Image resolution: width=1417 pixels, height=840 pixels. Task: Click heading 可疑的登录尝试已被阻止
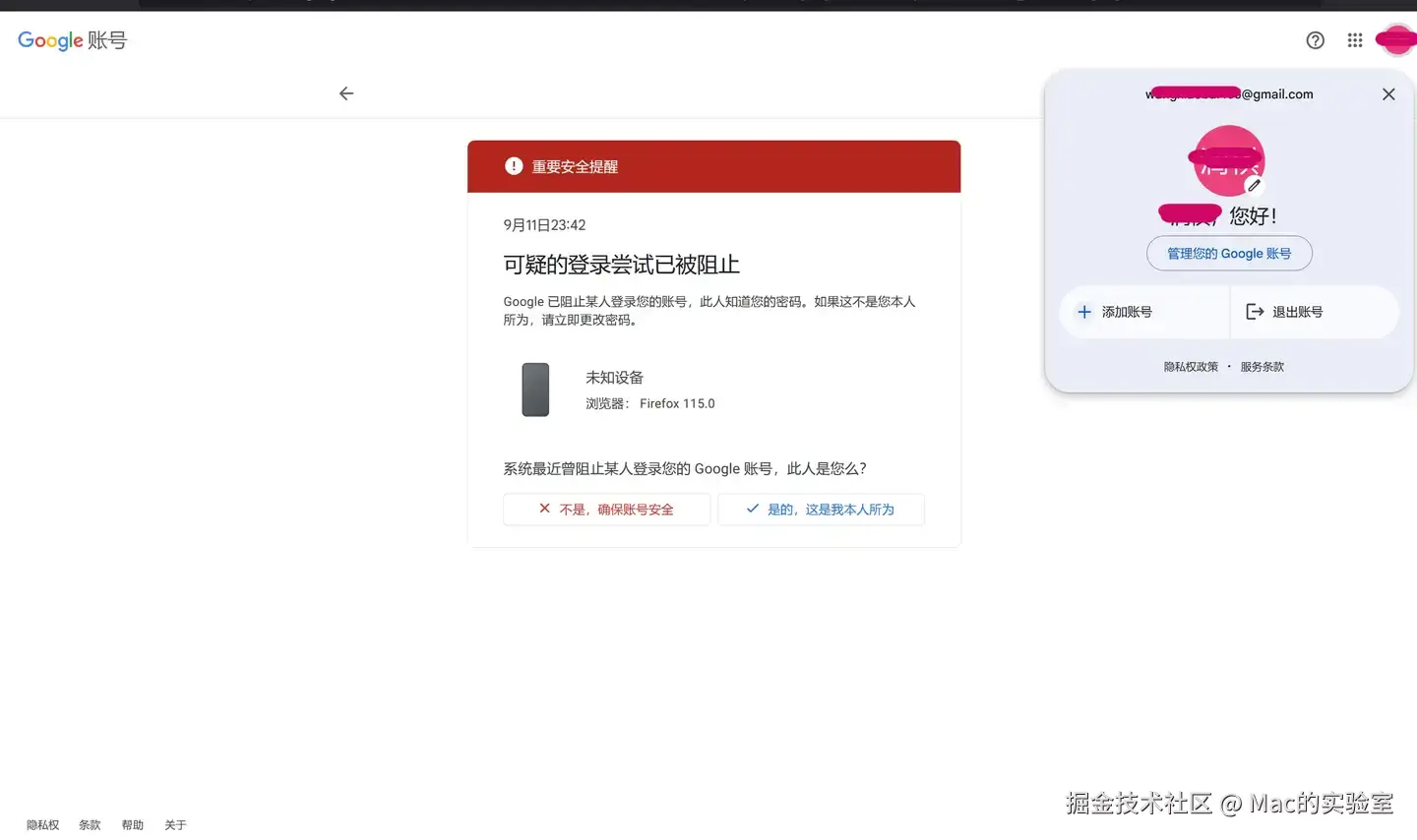click(621, 265)
